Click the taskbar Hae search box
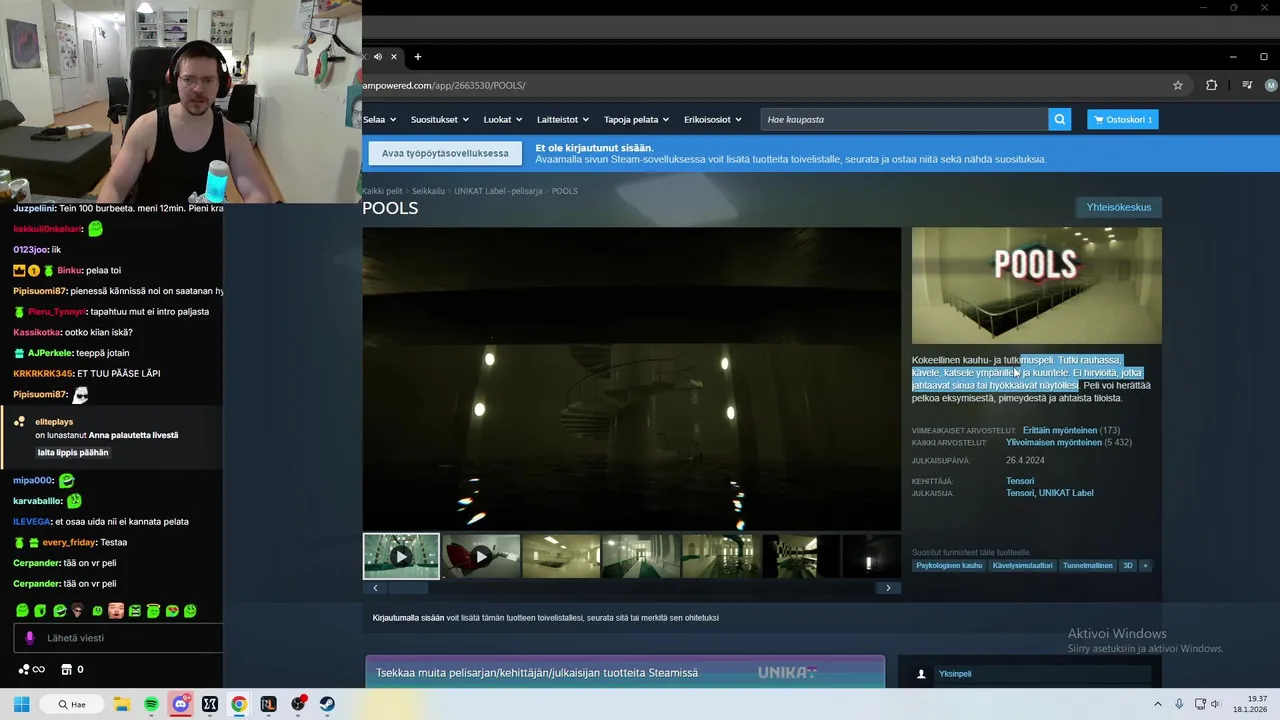 pyautogui.click(x=73, y=704)
